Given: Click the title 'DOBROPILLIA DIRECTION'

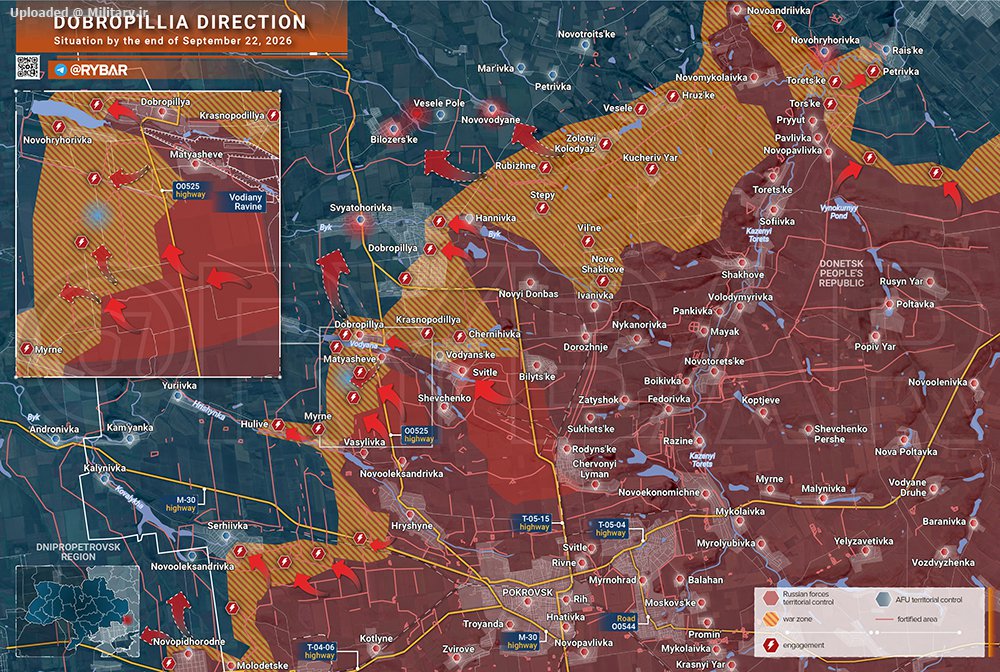Looking at the screenshot, I should [x=180, y=22].
